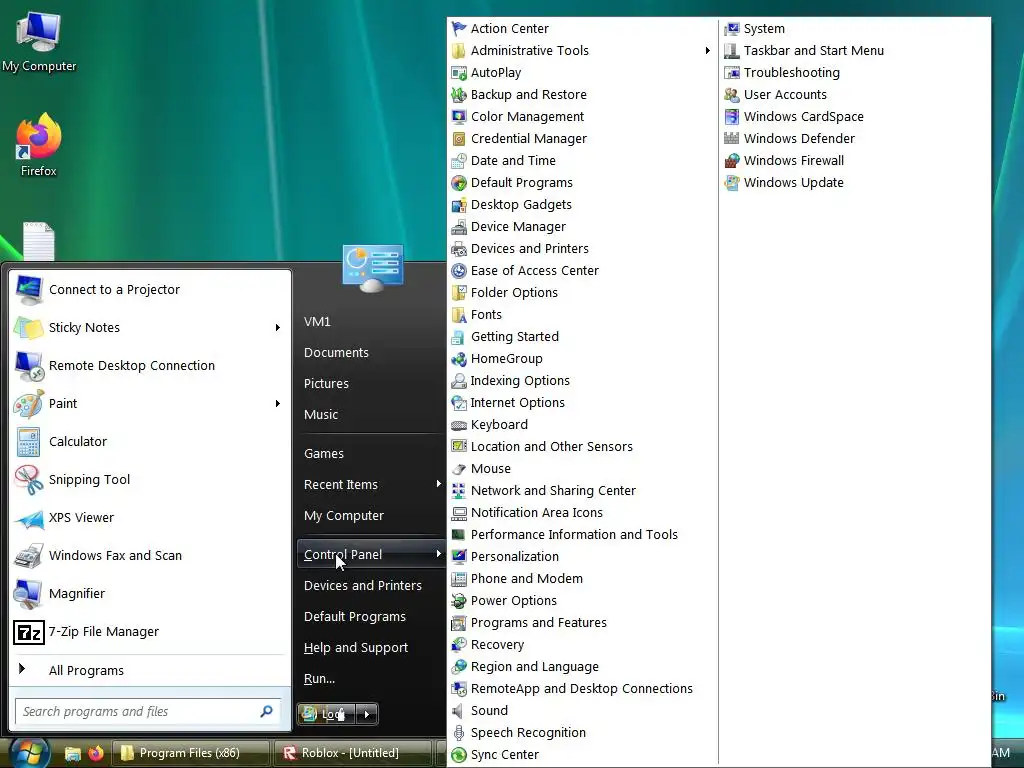
Task: Click the AutoPlay icon
Action: [x=459, y=73]
